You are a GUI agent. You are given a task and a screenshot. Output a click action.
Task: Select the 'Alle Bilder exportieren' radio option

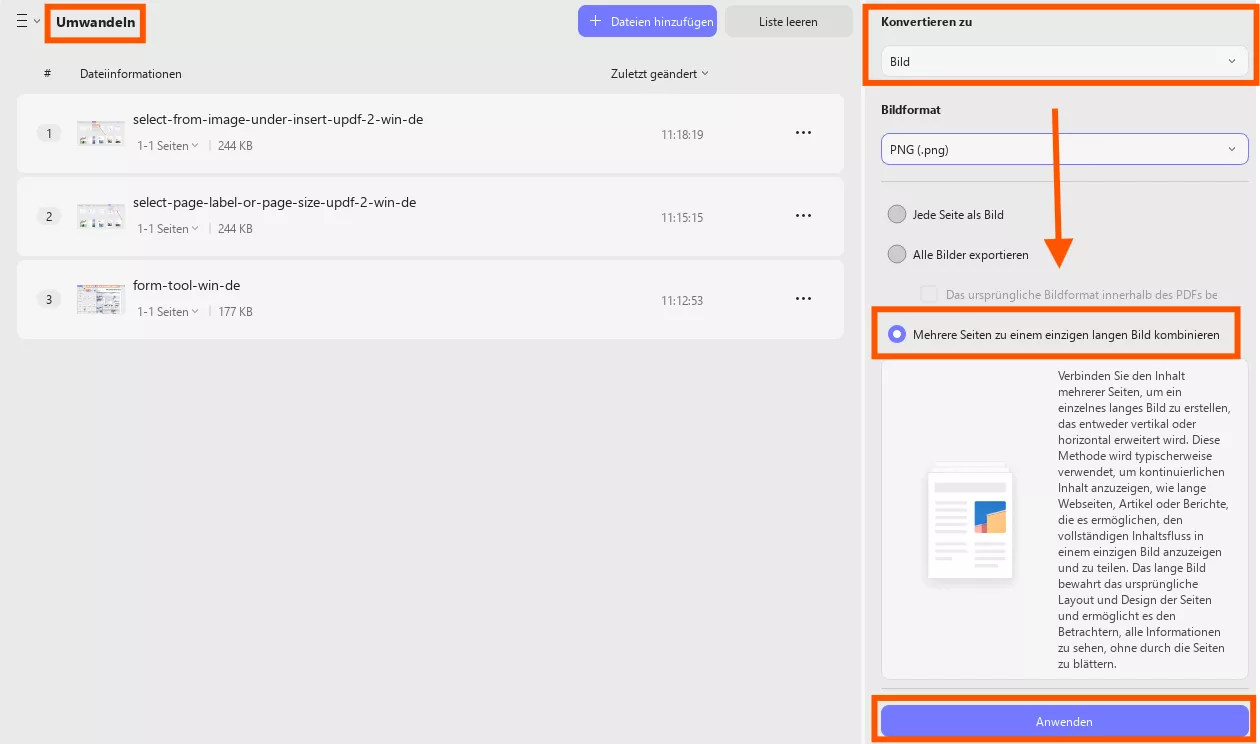[x=897, y=254]
